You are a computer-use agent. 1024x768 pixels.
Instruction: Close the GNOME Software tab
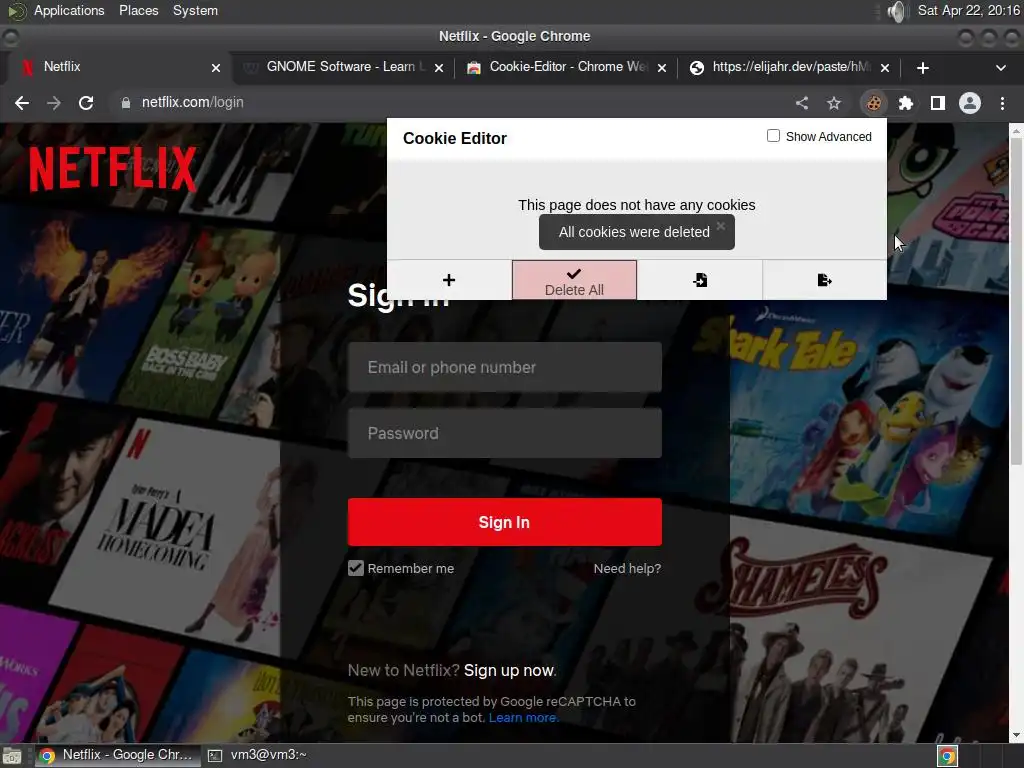pyautogui.click(x=439, y=67)
